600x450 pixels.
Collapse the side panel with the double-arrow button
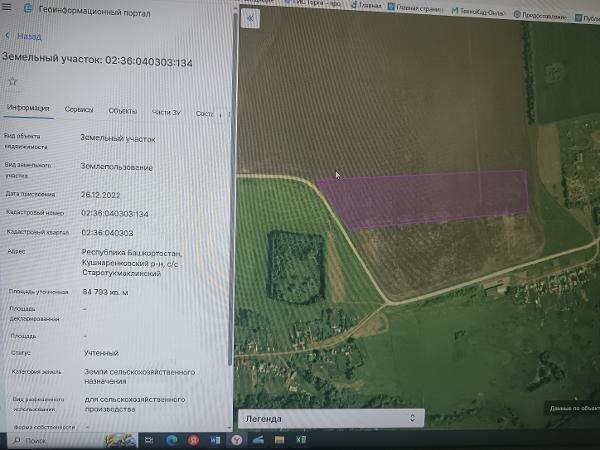click(x=250, y=18)
